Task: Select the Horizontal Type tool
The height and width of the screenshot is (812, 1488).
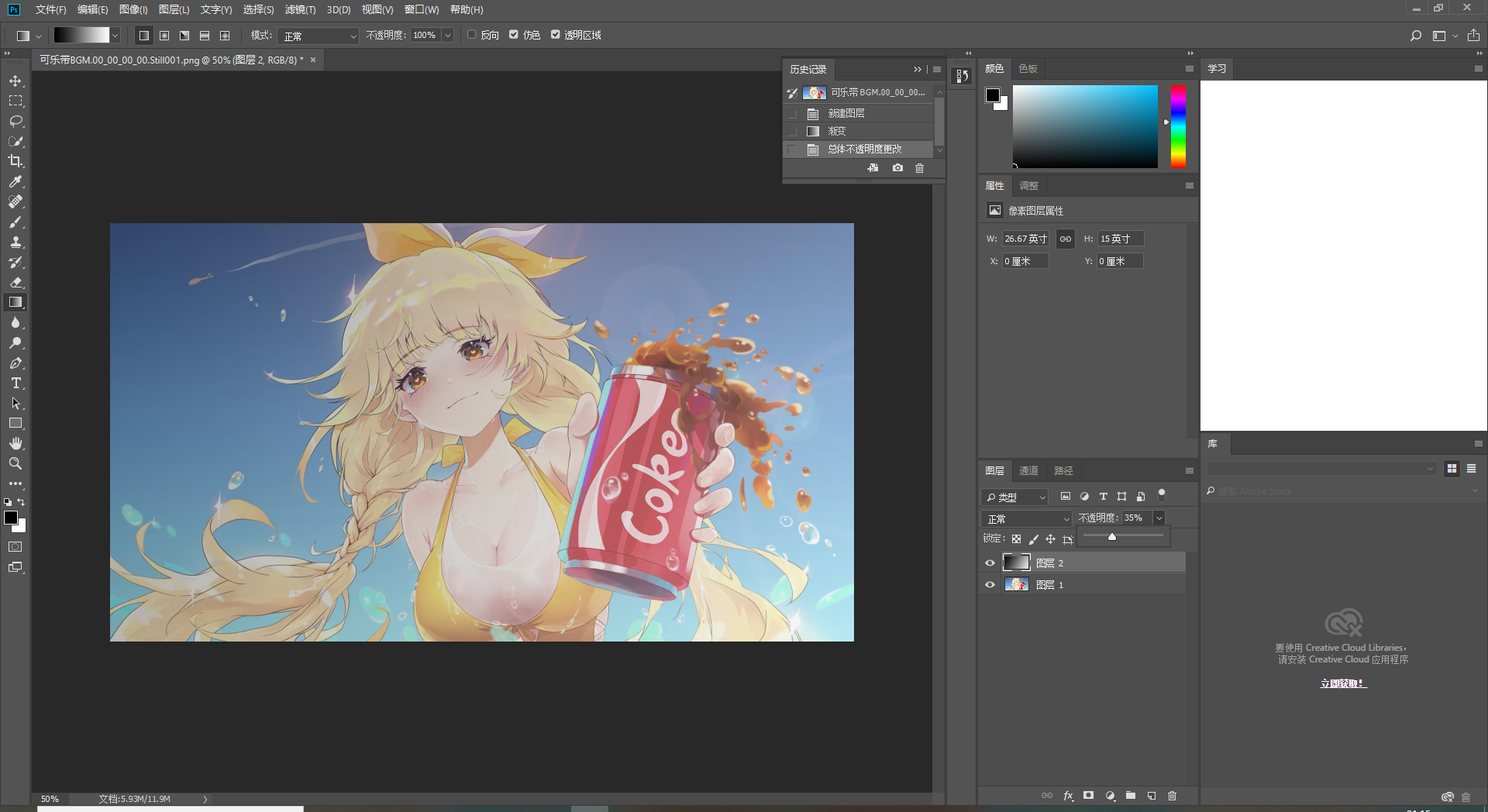Action: [15, 383]
